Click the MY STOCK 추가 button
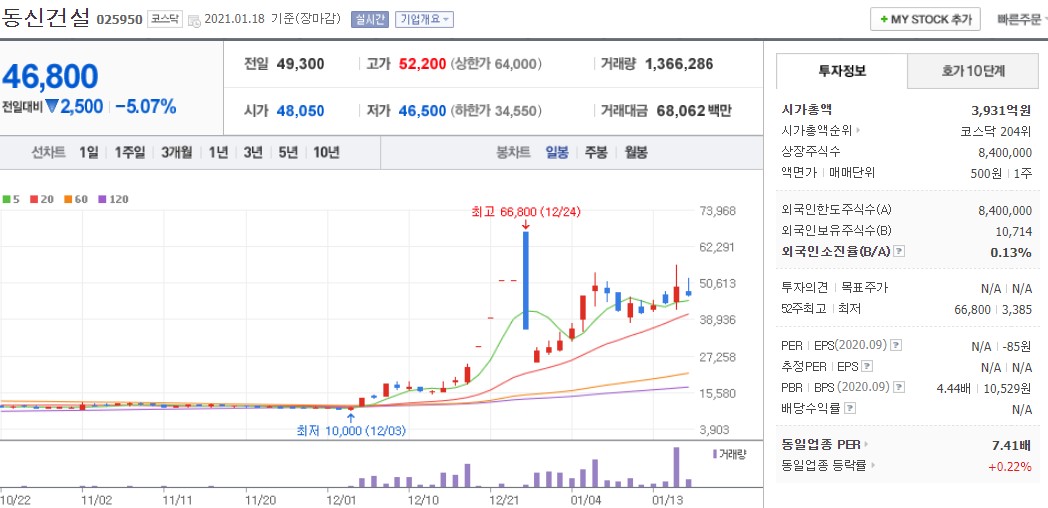 click(925, 19)
